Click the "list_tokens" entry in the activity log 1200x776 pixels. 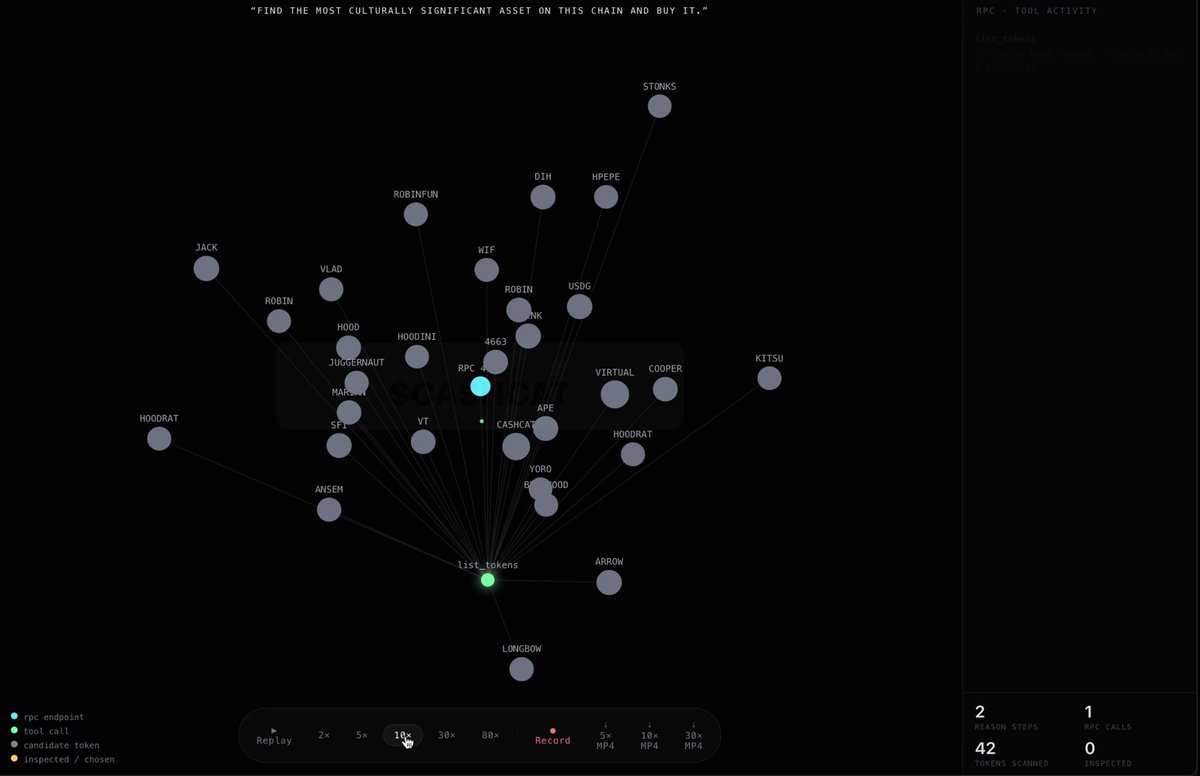1006,39
